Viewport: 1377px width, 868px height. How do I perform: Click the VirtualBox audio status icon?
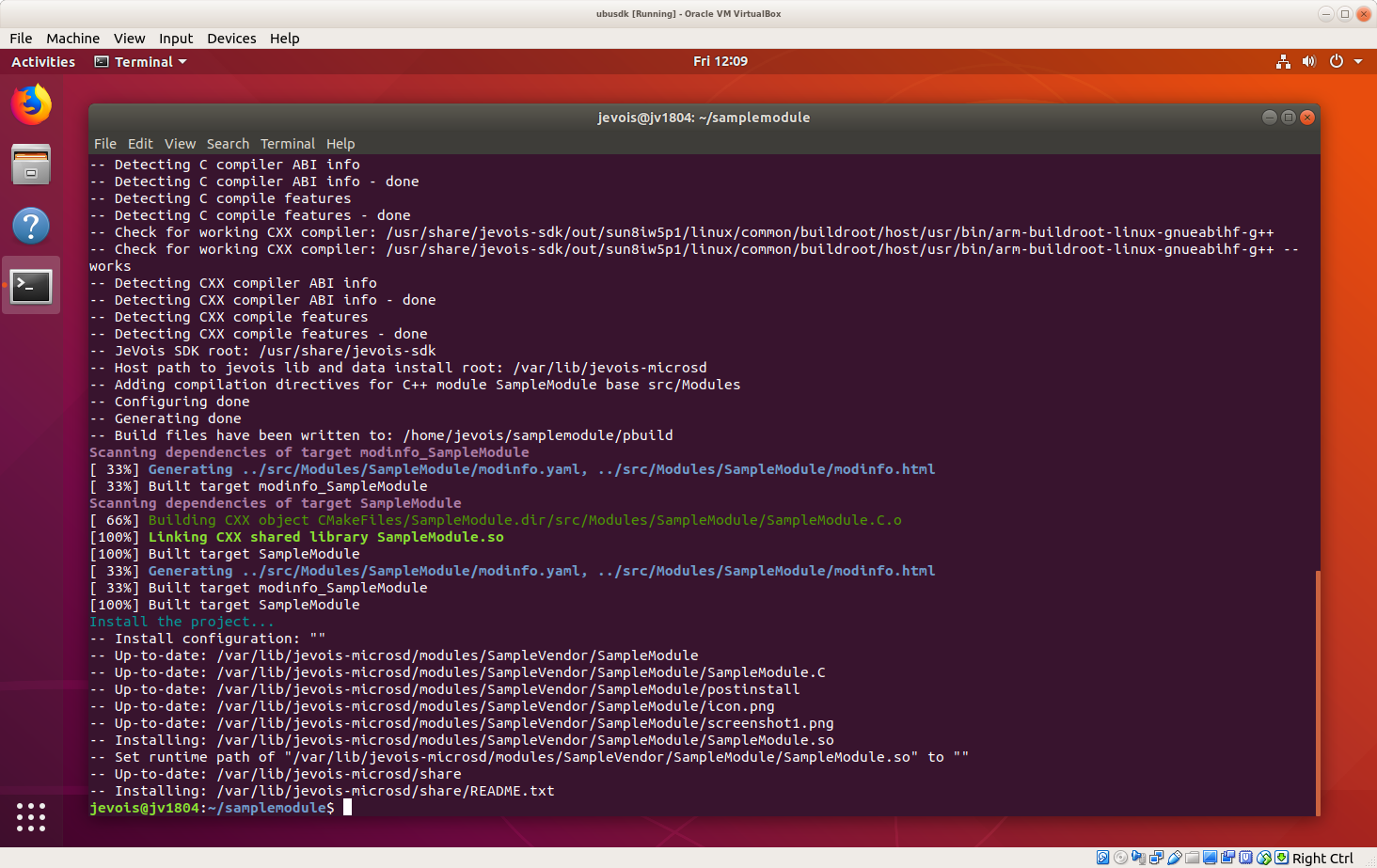click(x=1138, y=858)
